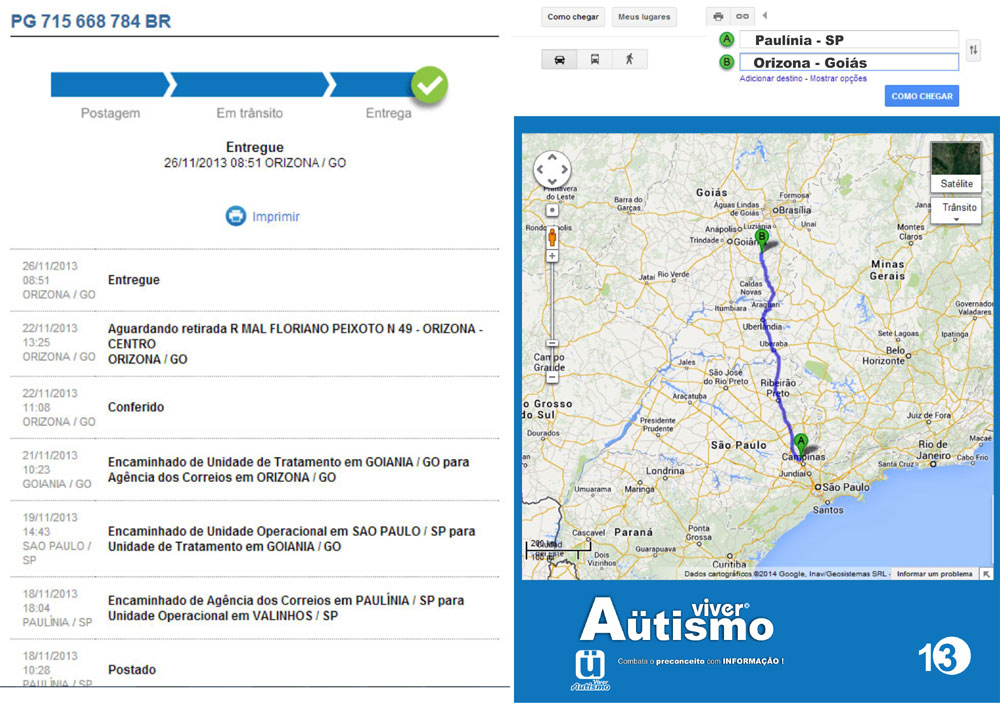Expand the Trânsito layer dropdown
Image resolution: width=1000 pixels, height=703 pixels.
tap(958, 211)
